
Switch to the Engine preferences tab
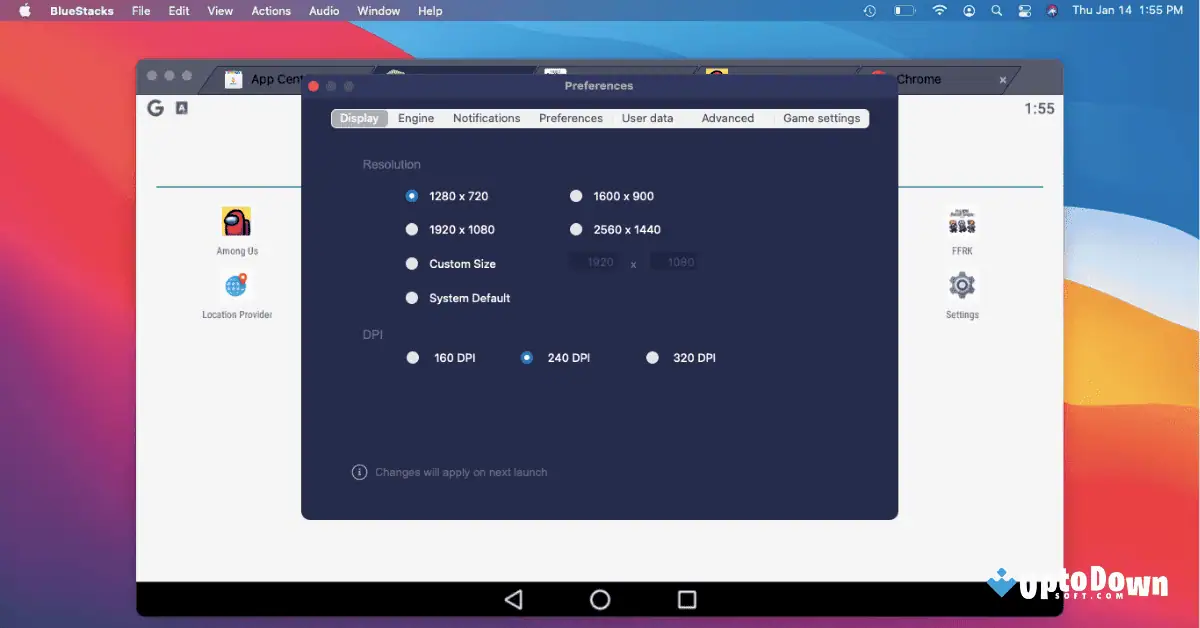coord(416,118)
